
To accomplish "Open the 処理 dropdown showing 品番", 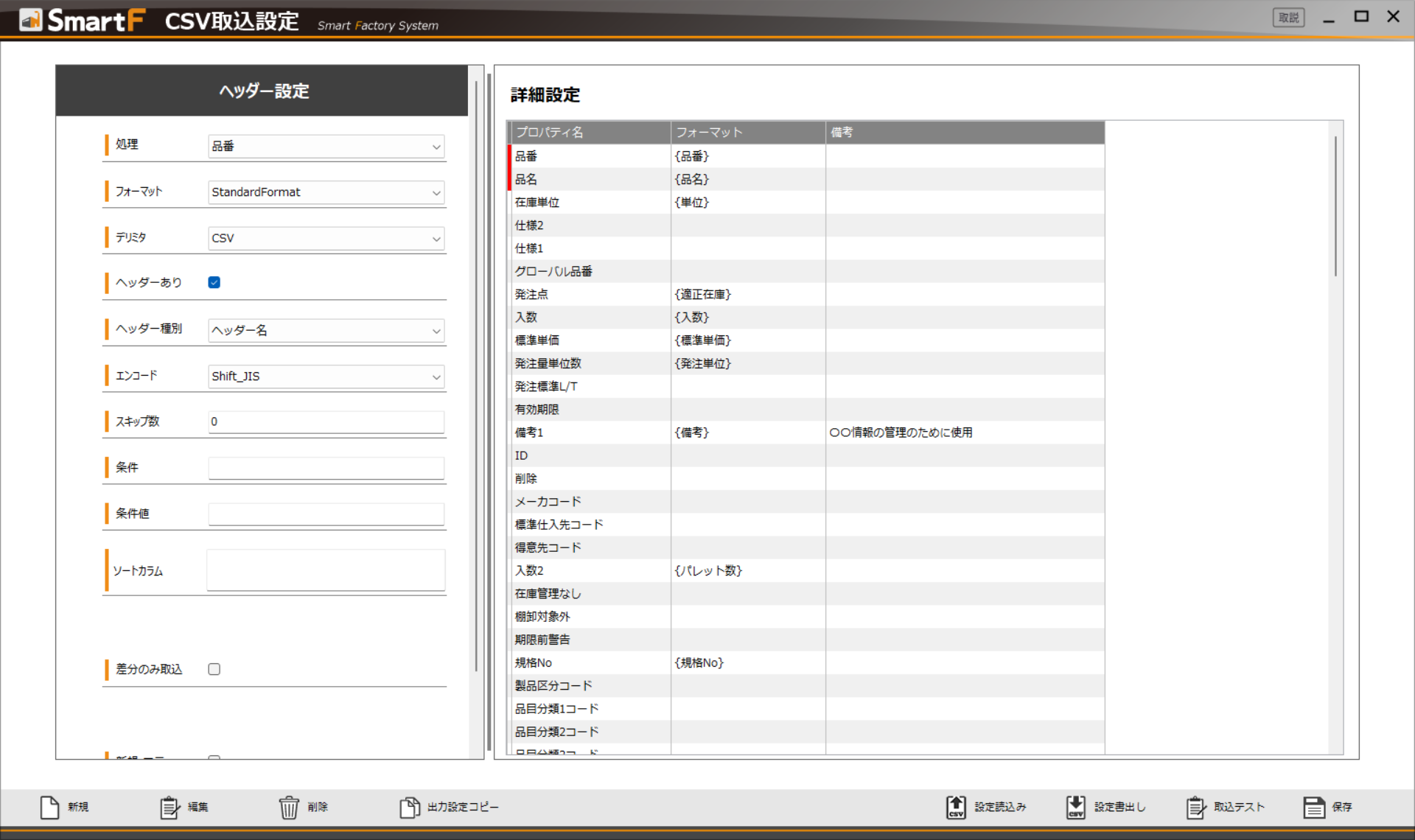I will pyautogui.click(x=326, y=147).
